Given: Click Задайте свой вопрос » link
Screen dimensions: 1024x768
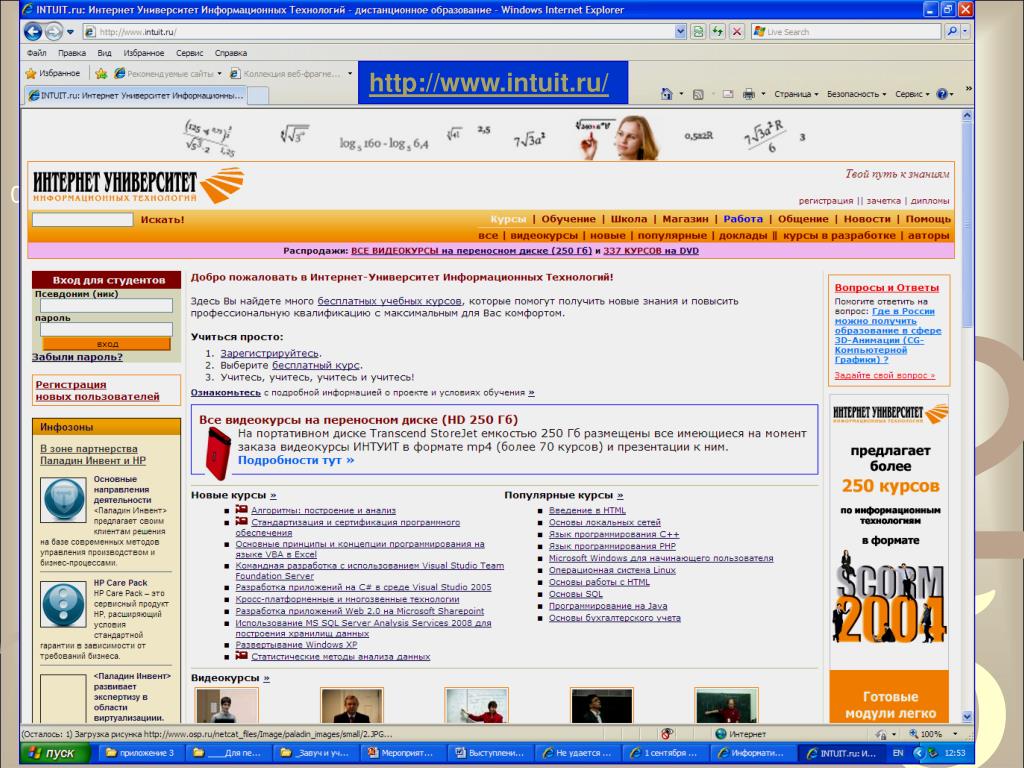Looking at the screenshot, I should point(884,376).
